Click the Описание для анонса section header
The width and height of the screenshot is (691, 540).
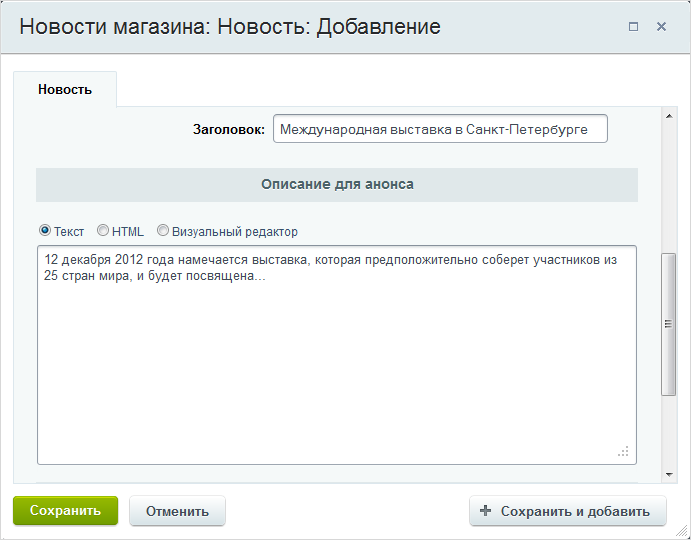tap(337, 185)
